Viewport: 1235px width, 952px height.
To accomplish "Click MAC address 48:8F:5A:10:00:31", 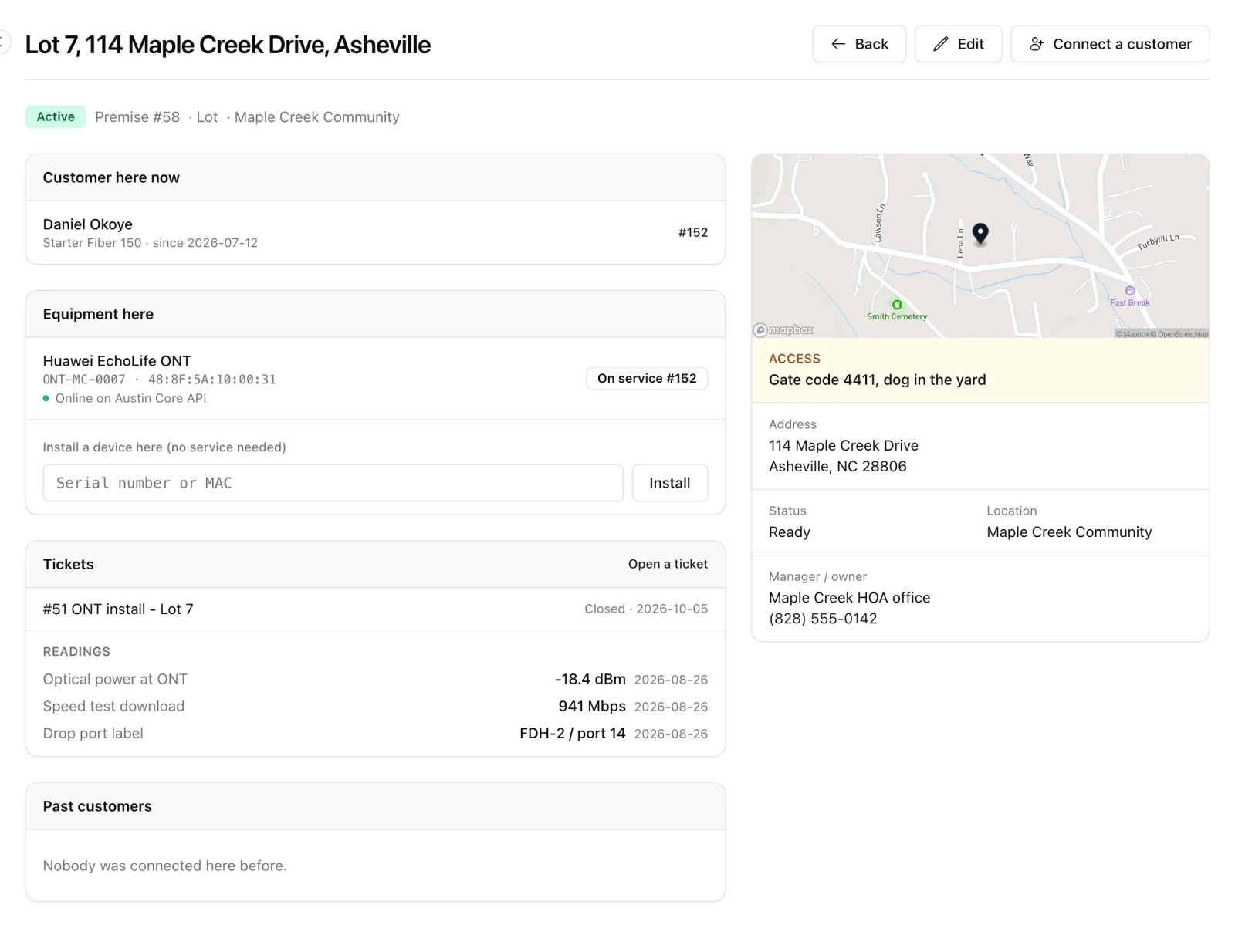I will point(212,380).
